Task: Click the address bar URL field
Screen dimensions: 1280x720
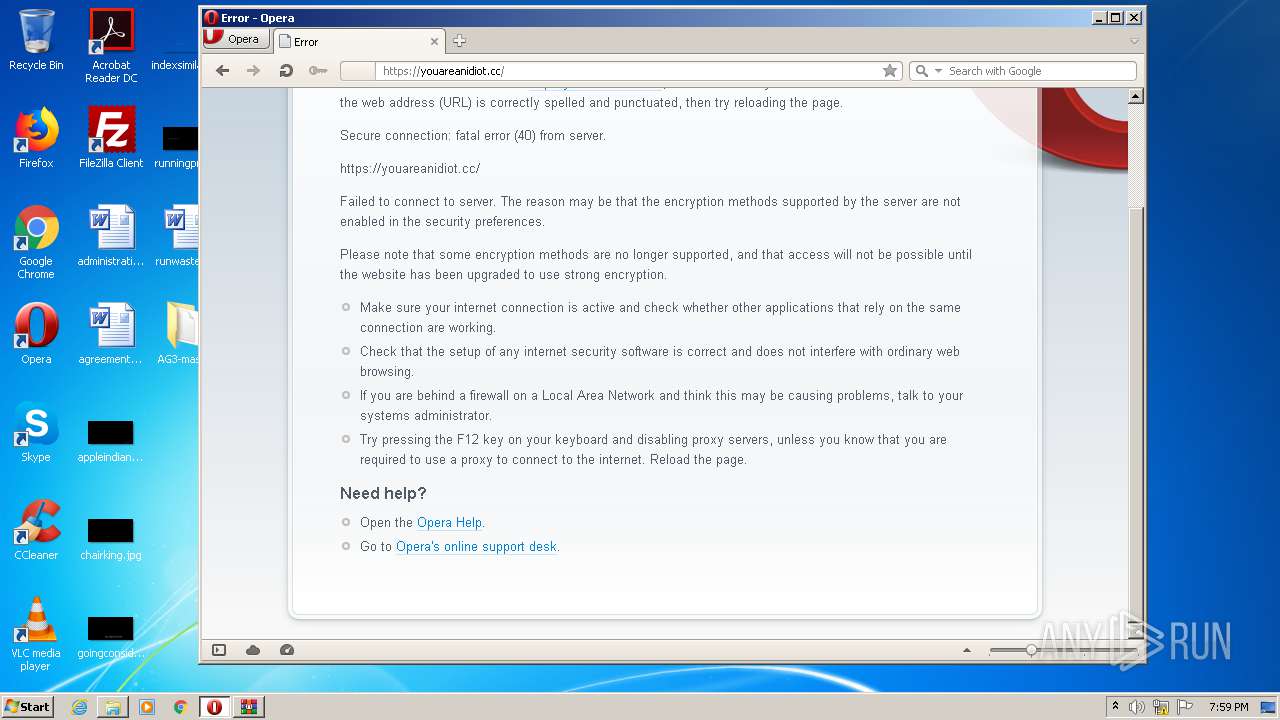Action: pos(628,71)
